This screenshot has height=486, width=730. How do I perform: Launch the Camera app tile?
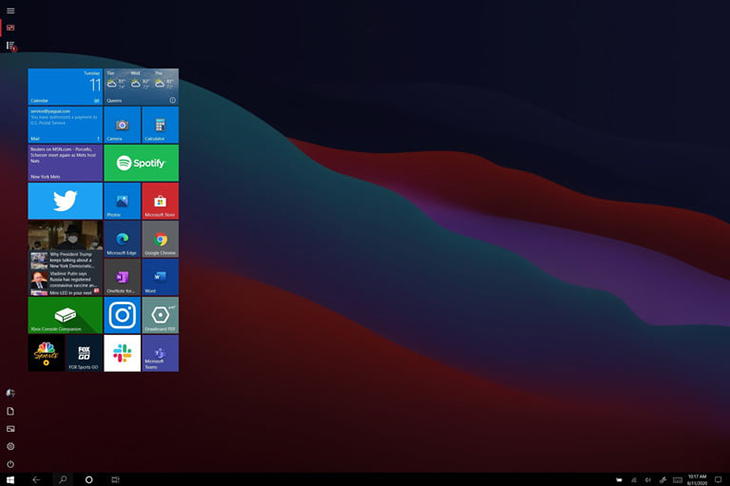[x=122, y=124]
